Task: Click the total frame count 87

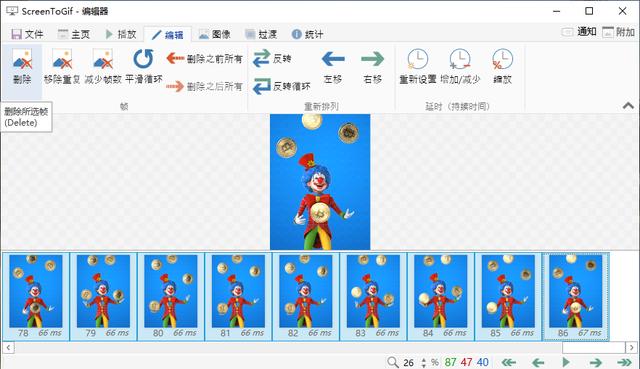Action: (x=450, y=362)
